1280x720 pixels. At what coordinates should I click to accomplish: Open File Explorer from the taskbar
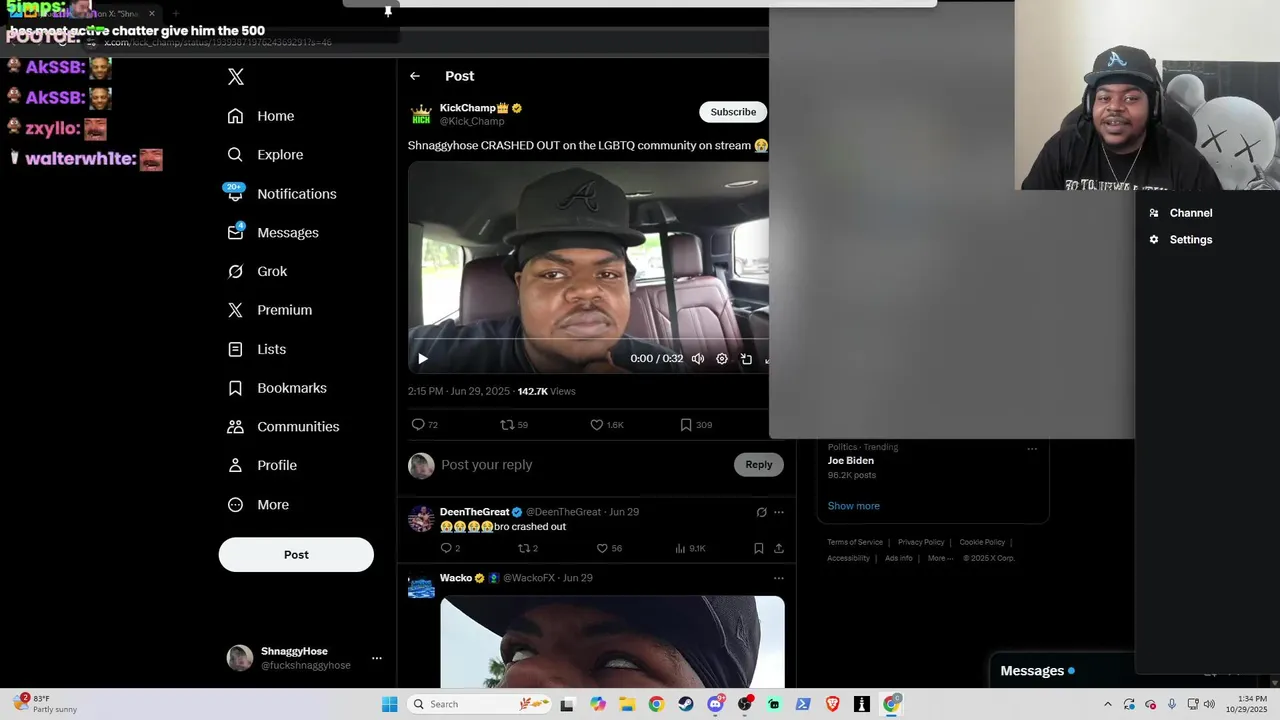click(x=626, y=704)
